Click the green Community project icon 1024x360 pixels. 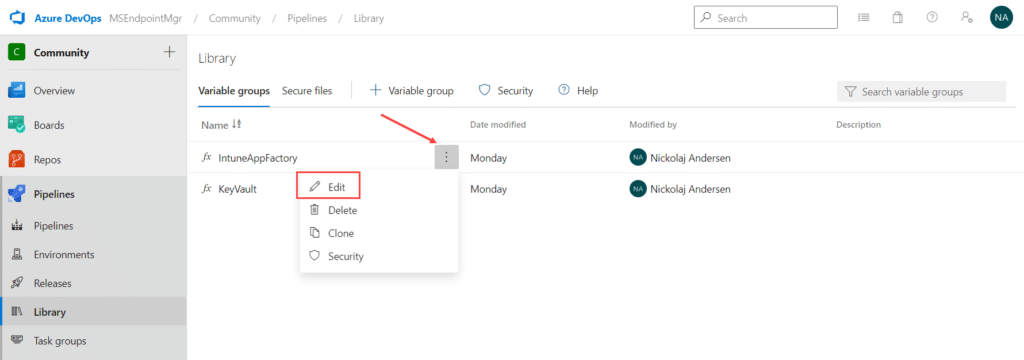pos(16,52)
